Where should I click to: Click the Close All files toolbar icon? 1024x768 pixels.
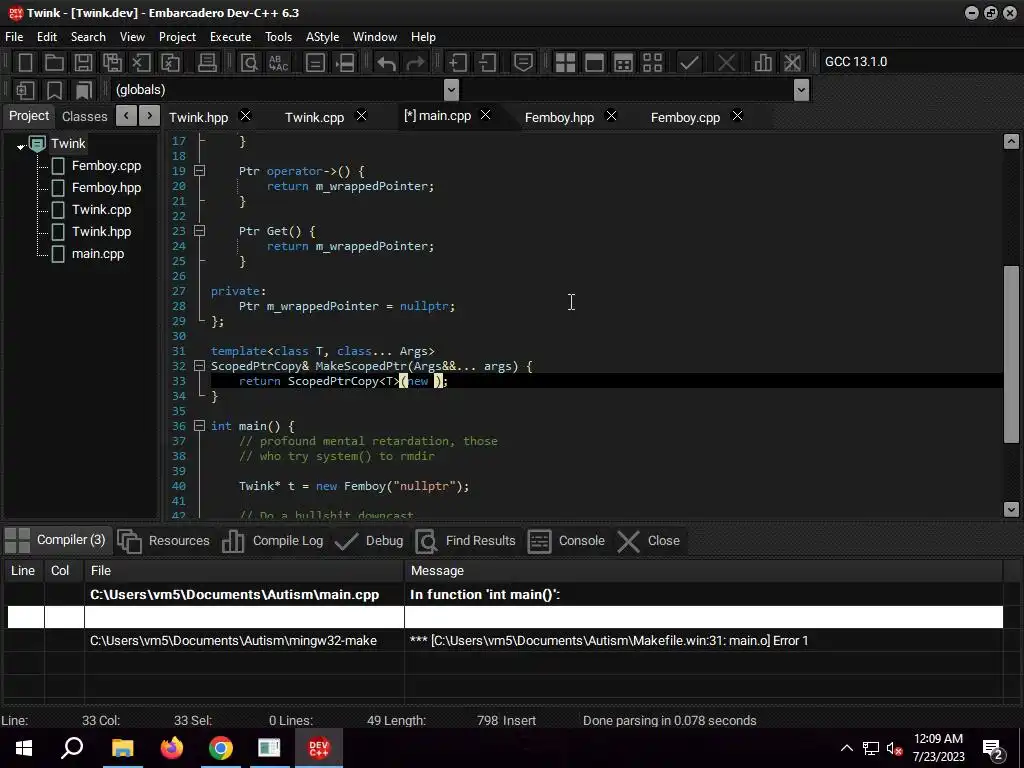(170, 63)
